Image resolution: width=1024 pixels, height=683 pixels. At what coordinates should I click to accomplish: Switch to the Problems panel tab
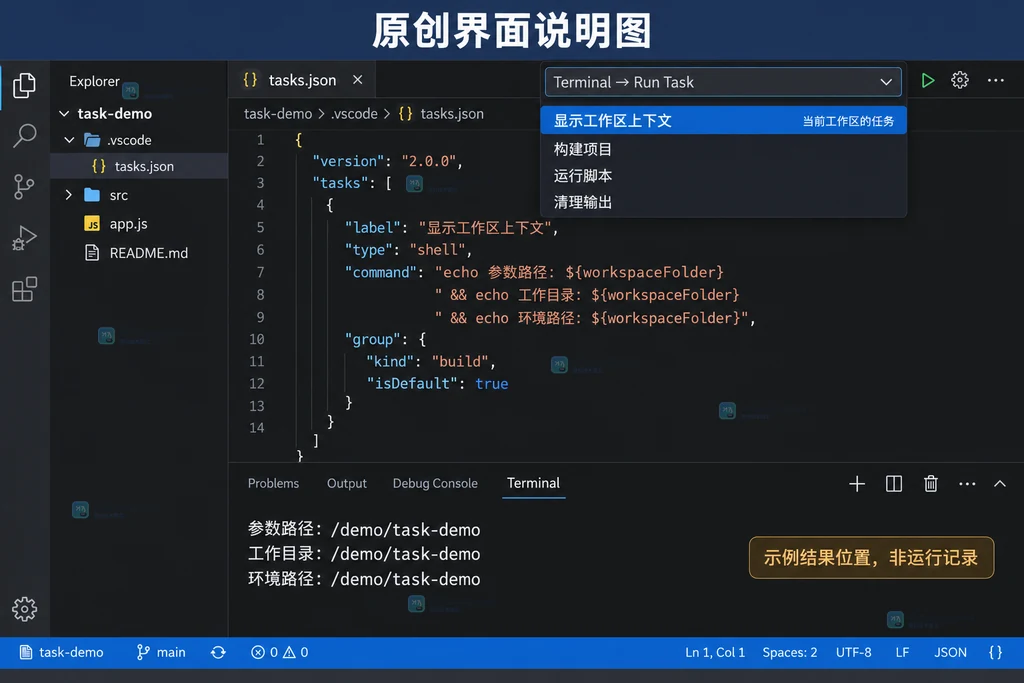click(273, 484)
